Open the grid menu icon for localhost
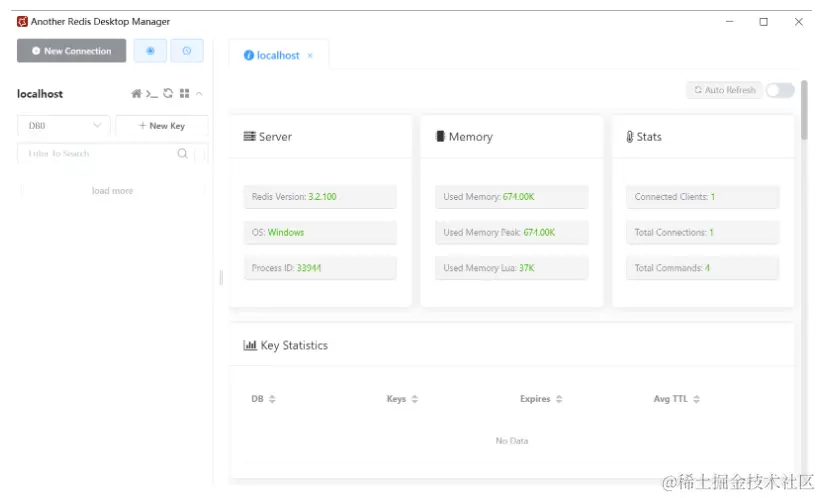This screenshot has height=498, width=821. pyautogui.click(x=184, y=93)
